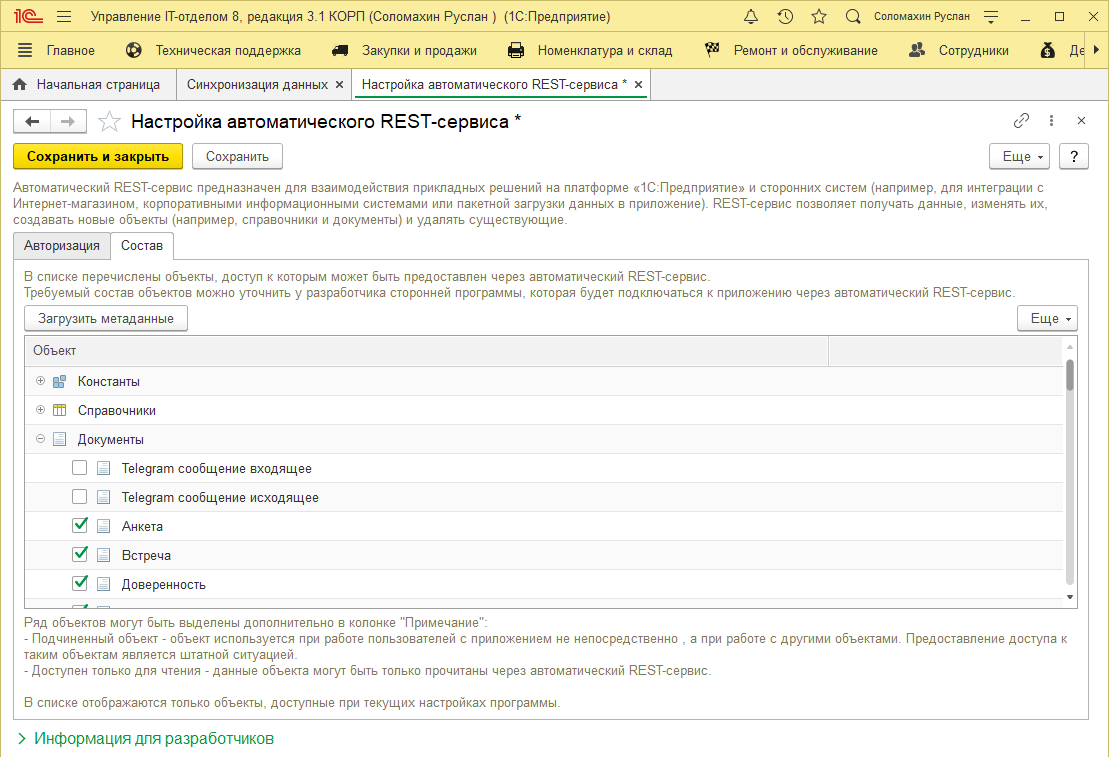This screenshot has width=1109, height=757.
Task: Add this form to favorites with star
Action: [x=109, y=122]
